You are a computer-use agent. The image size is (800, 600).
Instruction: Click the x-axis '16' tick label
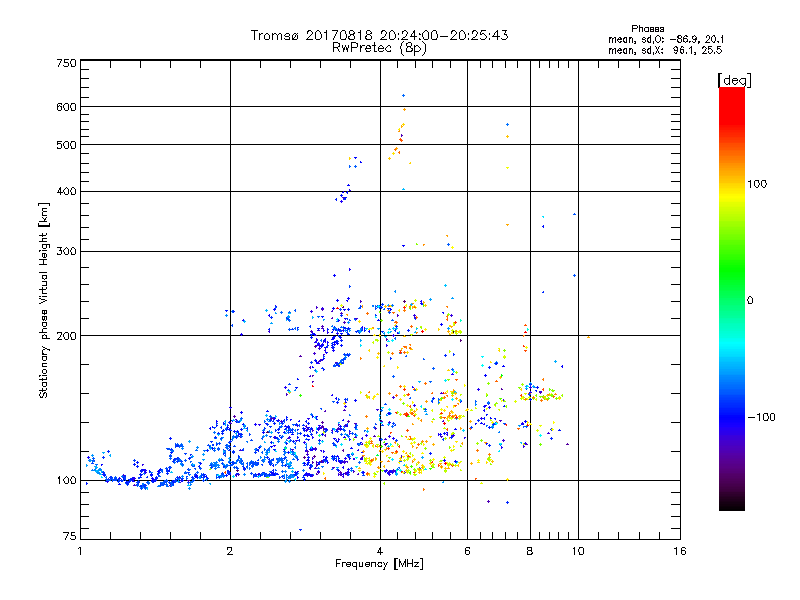tap(680, 551)
